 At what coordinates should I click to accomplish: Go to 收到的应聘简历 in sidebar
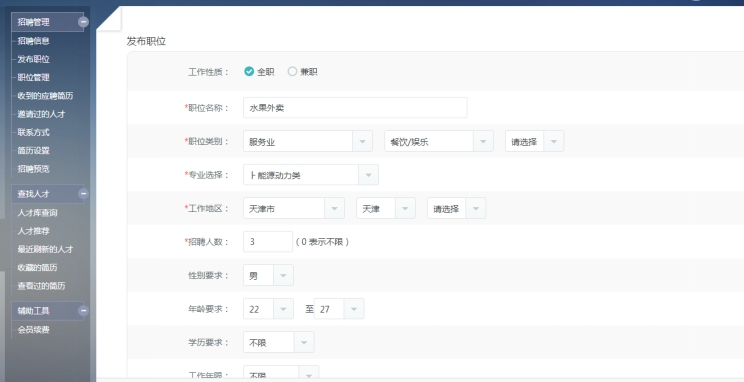46,96
